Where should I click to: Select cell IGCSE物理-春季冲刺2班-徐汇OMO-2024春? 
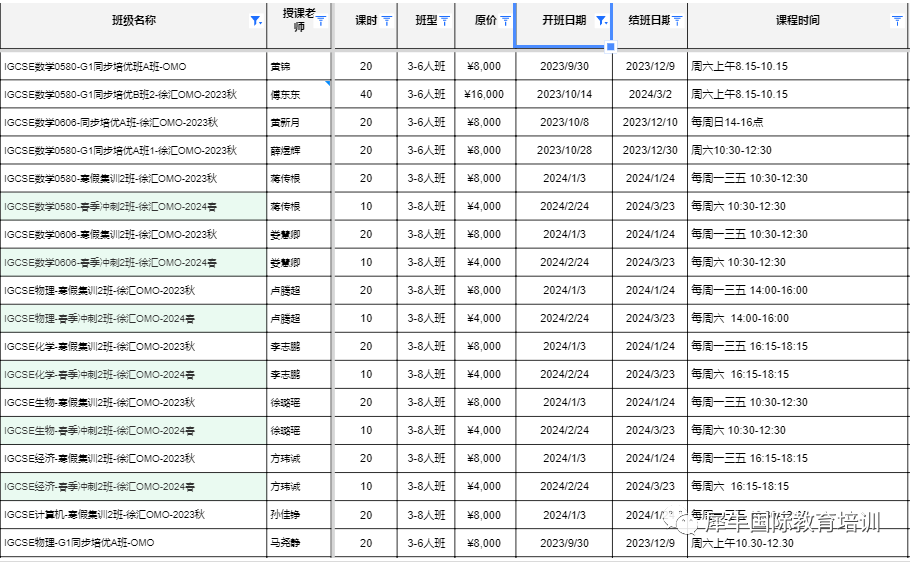pyautogui.click(x=133, y=318)
